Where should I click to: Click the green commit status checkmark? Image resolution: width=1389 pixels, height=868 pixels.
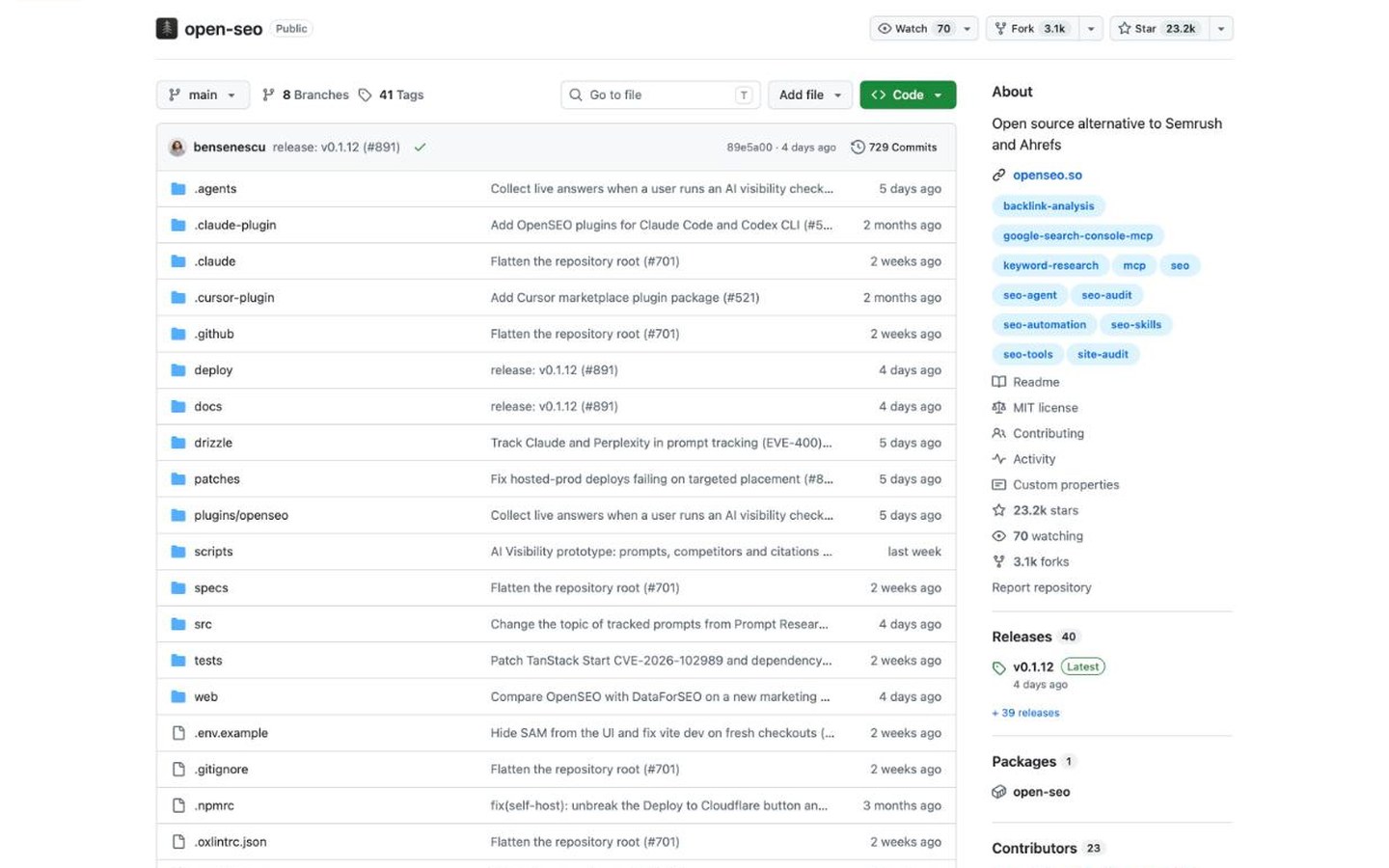click(x=420, y=148)
